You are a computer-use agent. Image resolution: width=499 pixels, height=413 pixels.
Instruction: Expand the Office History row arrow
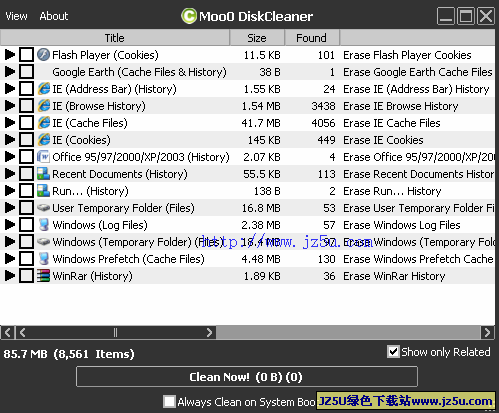10,157
